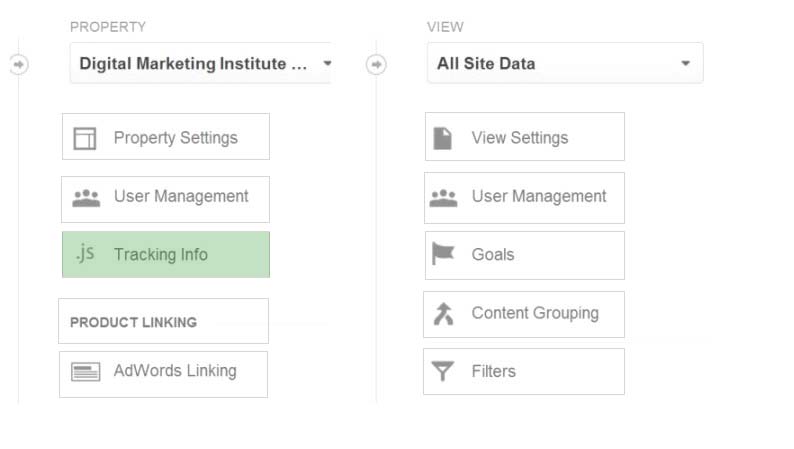Image resolution: width=794 pixels, height=449 pixels.
Task: Open AdWords Linking
Action: (164, 375)
